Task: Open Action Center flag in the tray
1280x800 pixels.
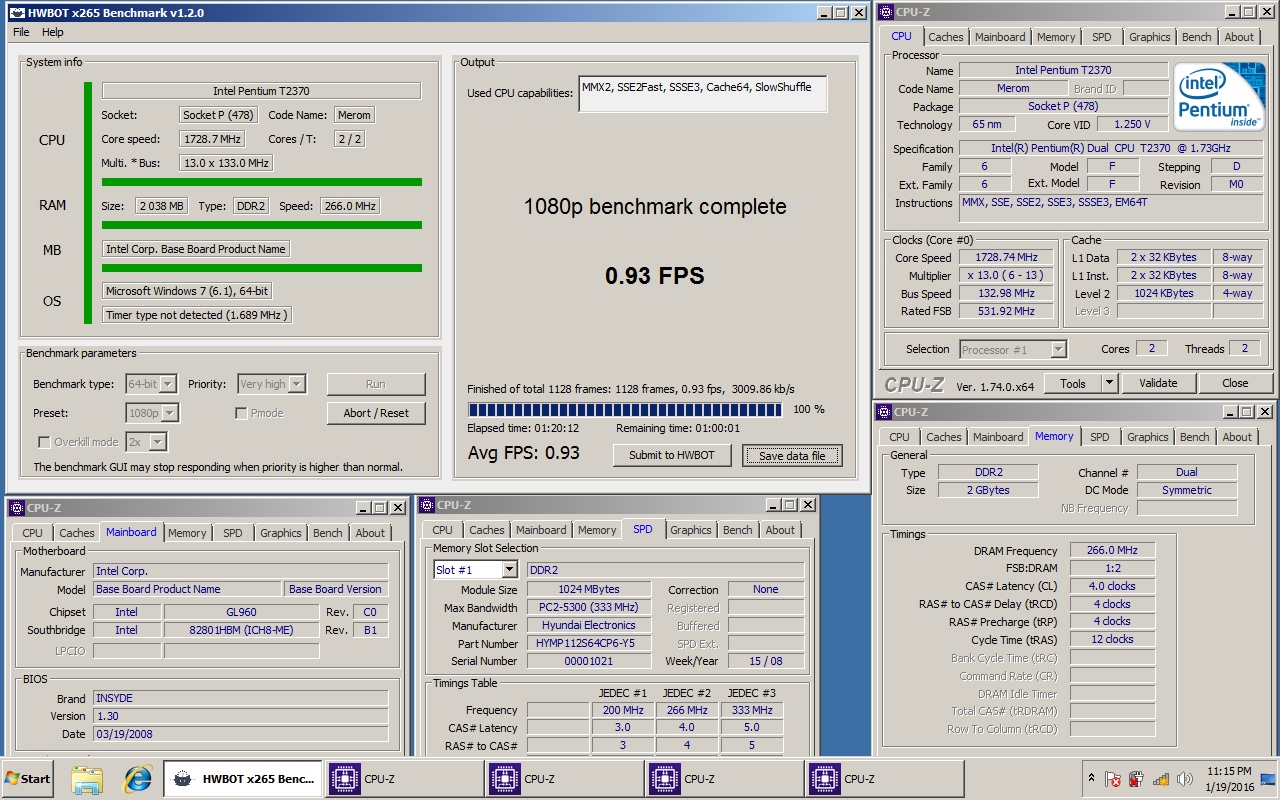Action: click(1113, 779)
